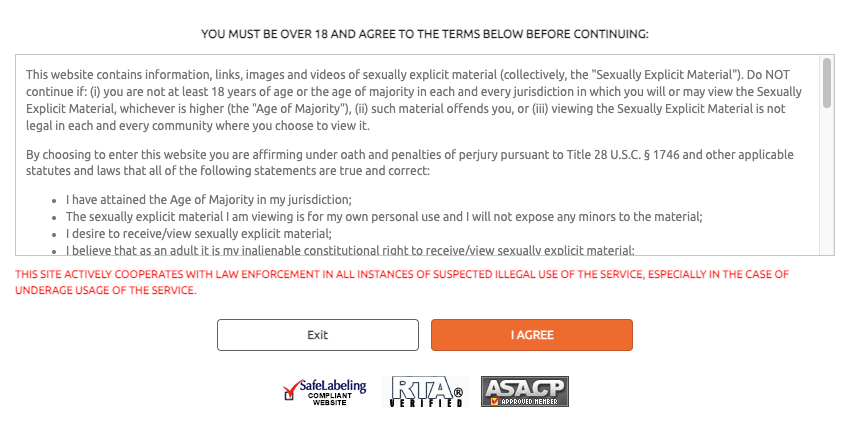Image resolution: width=844 pixels, height=430 pixels.
Task: Click the 'inalienable constitutional right' list item
Action: coord(351,250)
